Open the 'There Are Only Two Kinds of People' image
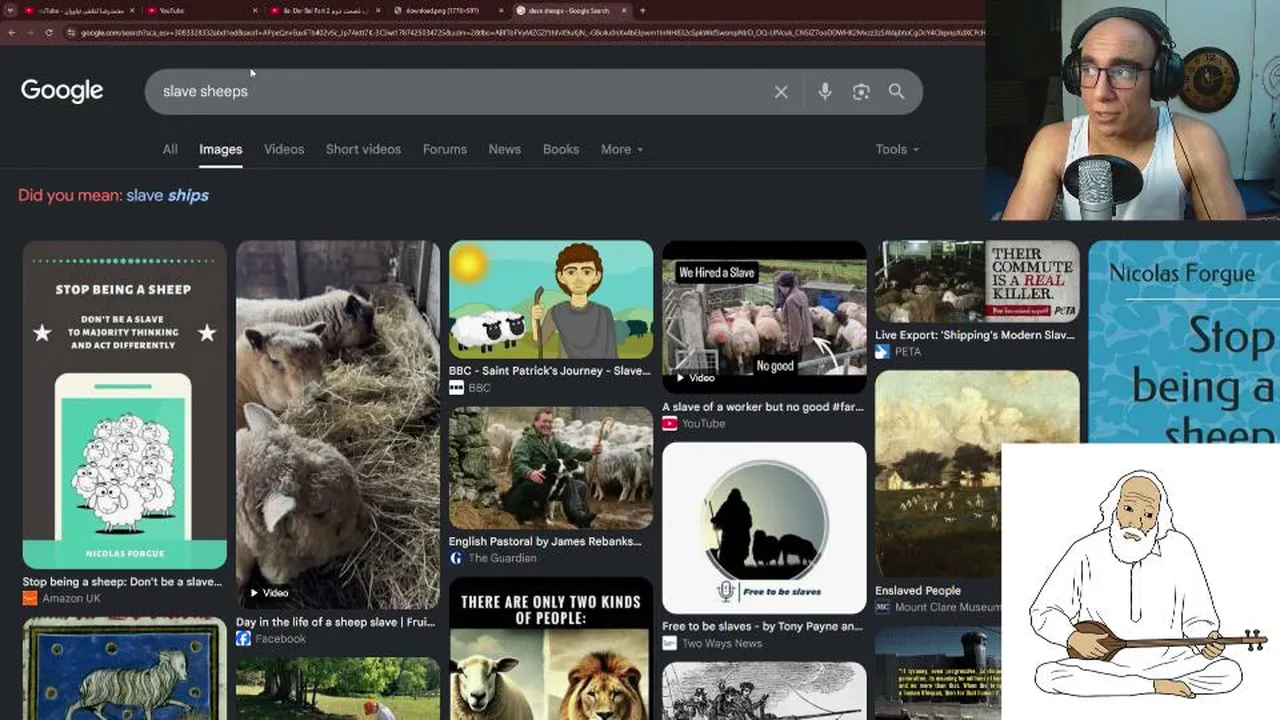 [551, 648]
